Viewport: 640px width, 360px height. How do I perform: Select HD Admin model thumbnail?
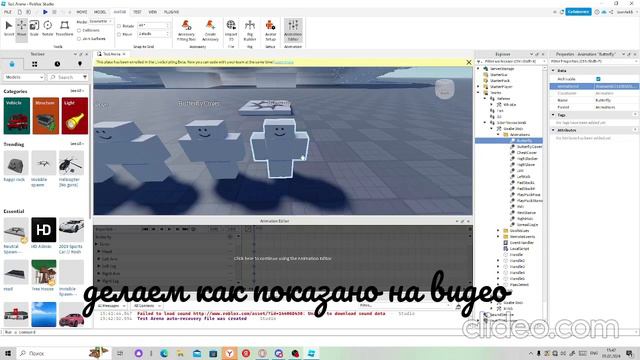(44, 230)
